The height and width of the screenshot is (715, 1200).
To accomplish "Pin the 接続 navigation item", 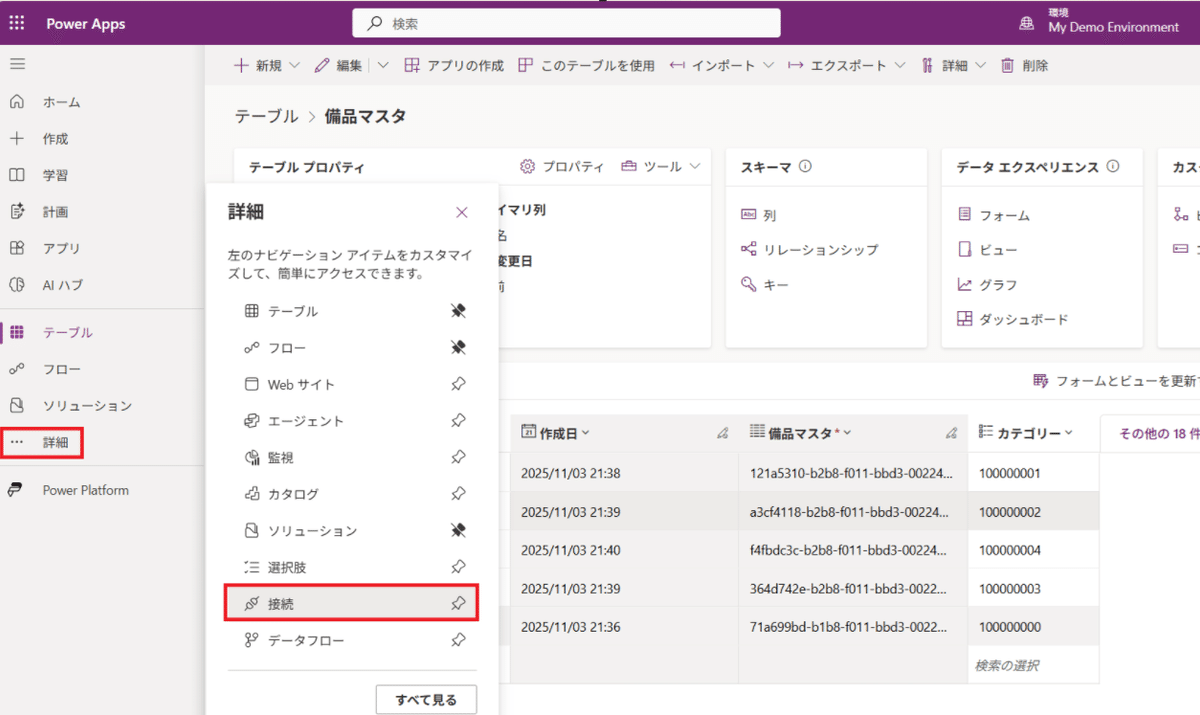I will tap(458, 603).
